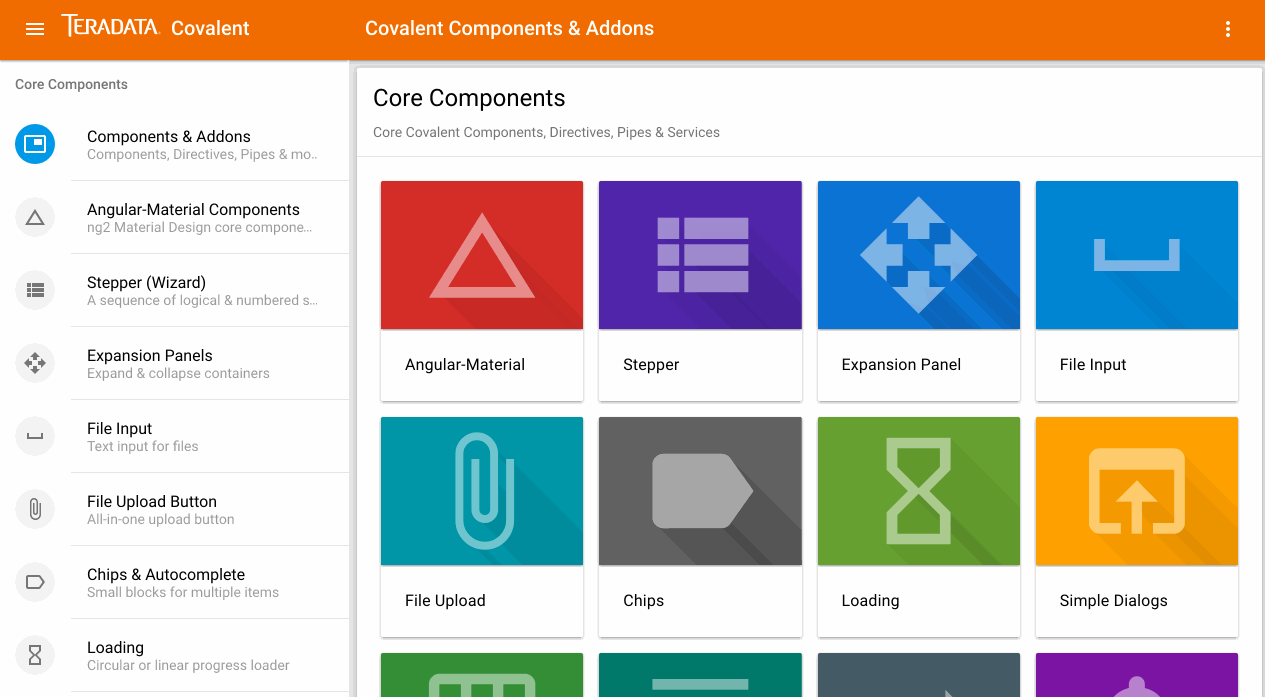The height and width of the screenshot is (697, 1265).
Task: Click the partially visible green card thumbnail
Action: click(482, 675)
